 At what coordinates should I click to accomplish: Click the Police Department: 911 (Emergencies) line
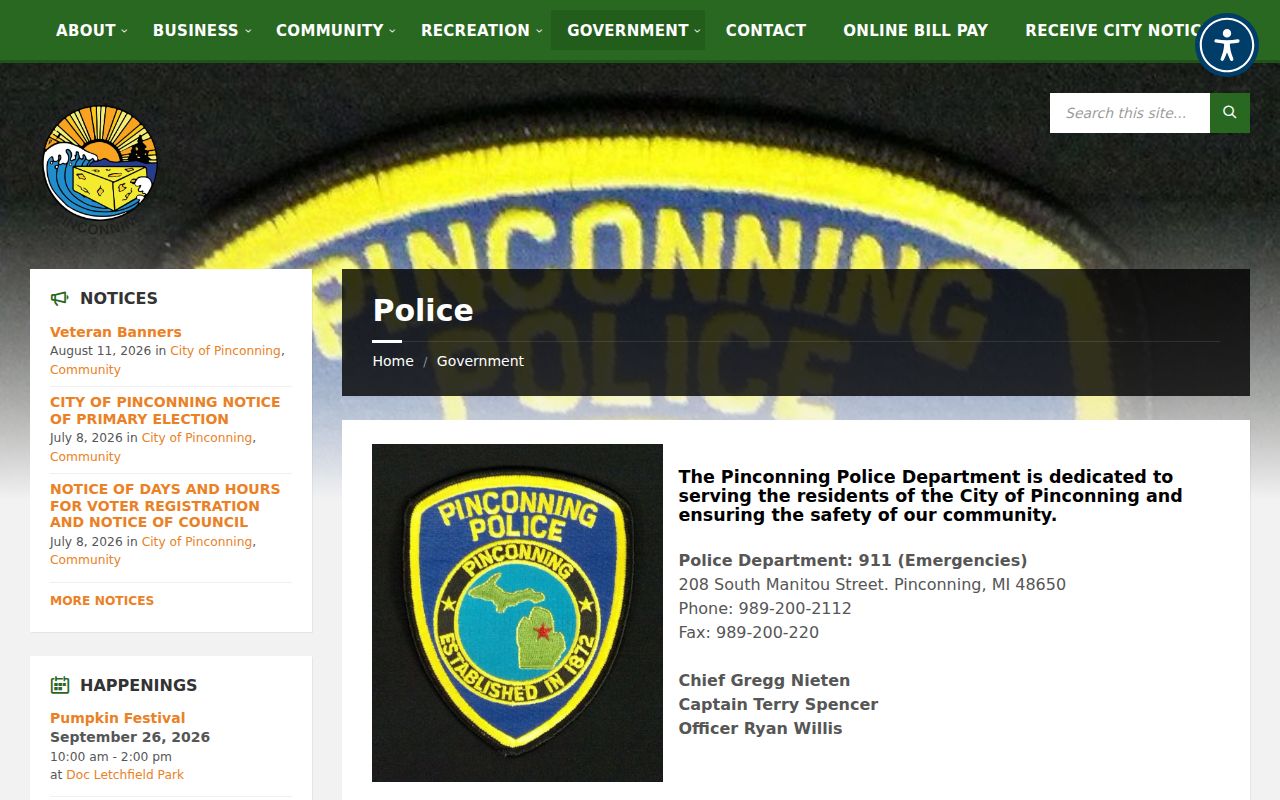pos(853,560)
